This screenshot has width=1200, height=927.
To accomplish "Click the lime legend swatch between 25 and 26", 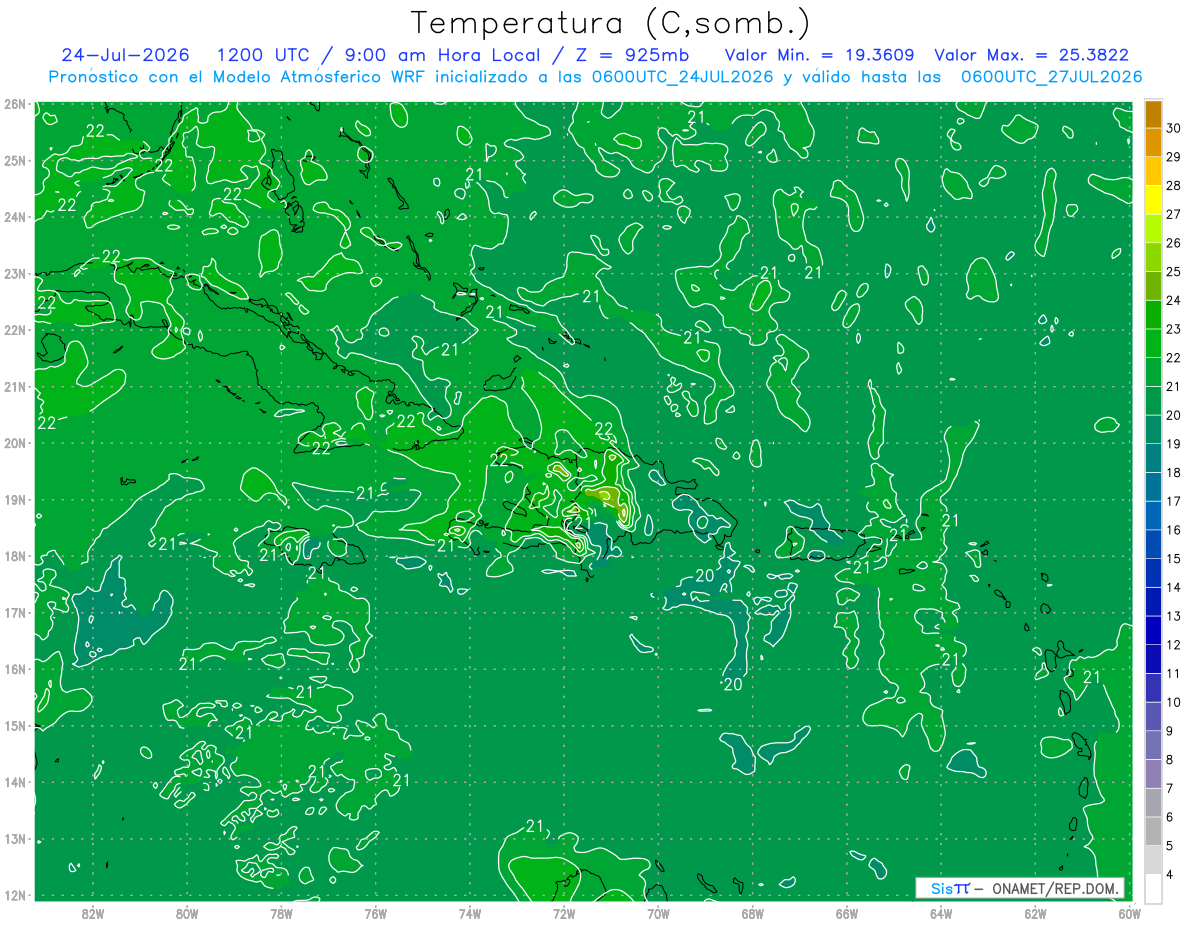I will click(x=1153, y=257).
